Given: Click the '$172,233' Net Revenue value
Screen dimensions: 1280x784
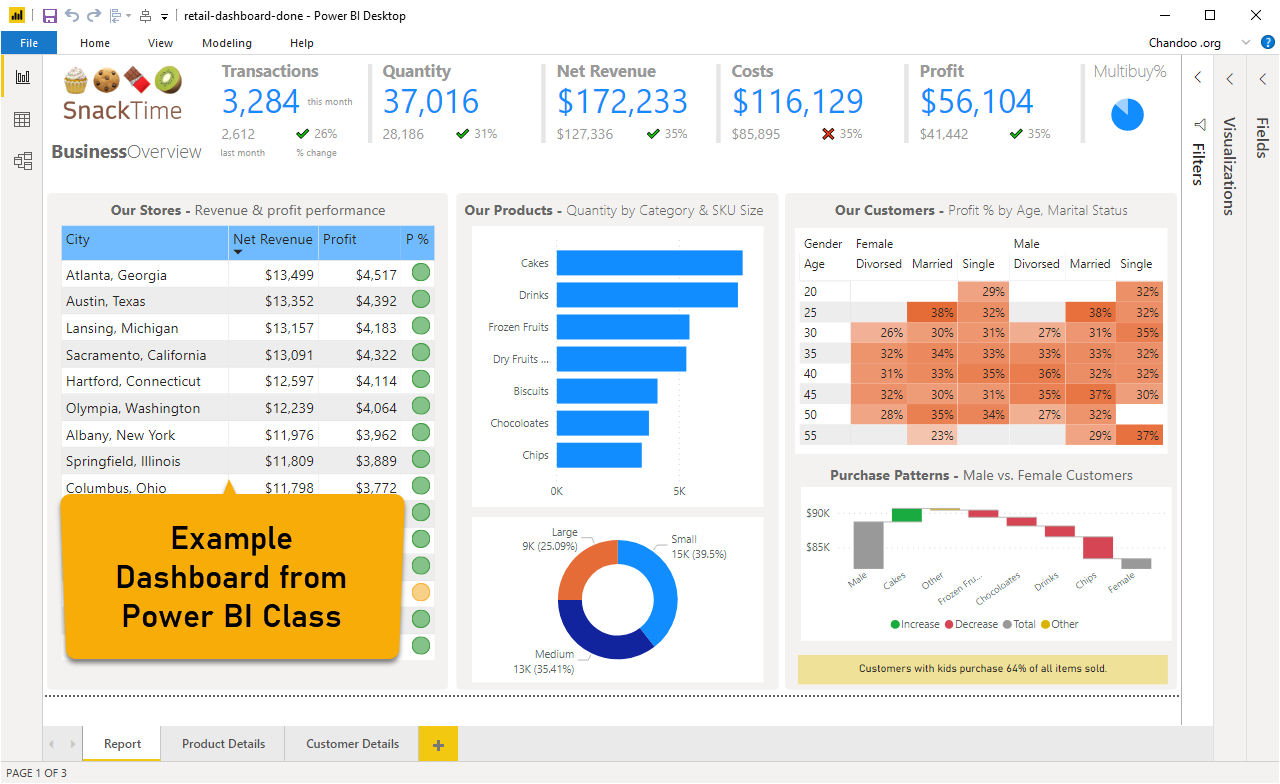Looking at the screenshot, I should [x=622, y=101].
